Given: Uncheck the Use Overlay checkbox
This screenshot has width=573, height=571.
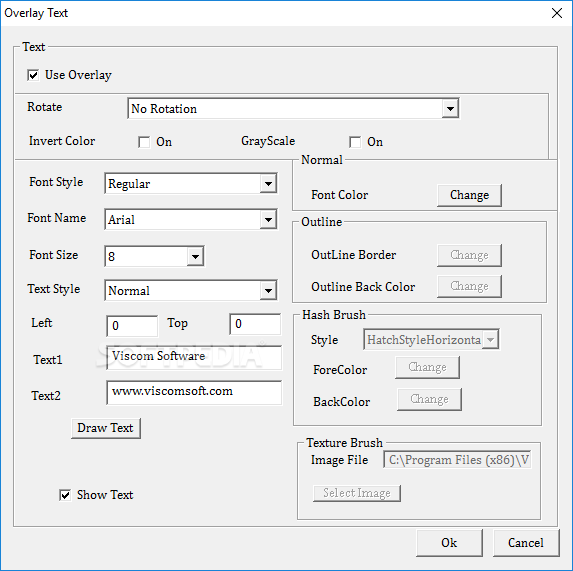Looking at the screenshot, I should 33,75.
